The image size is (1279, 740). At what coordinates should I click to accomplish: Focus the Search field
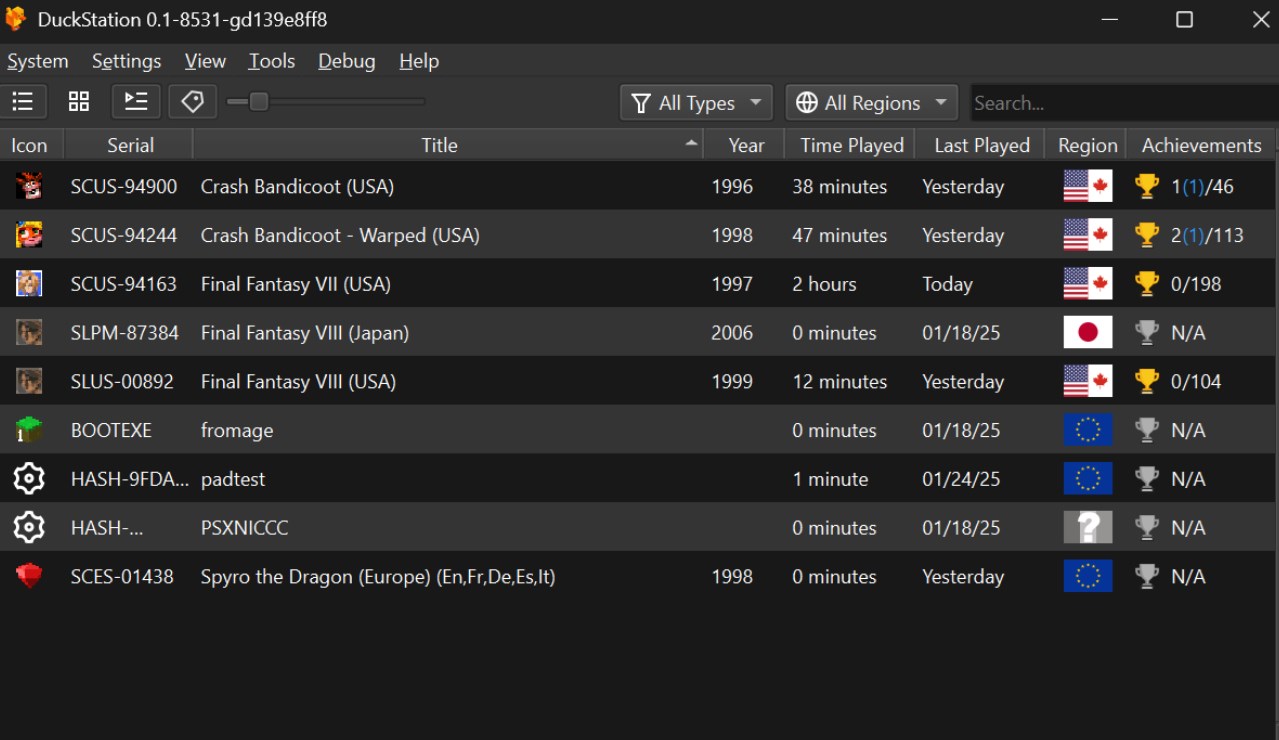pyautogui.click(x=1124, y=103)
